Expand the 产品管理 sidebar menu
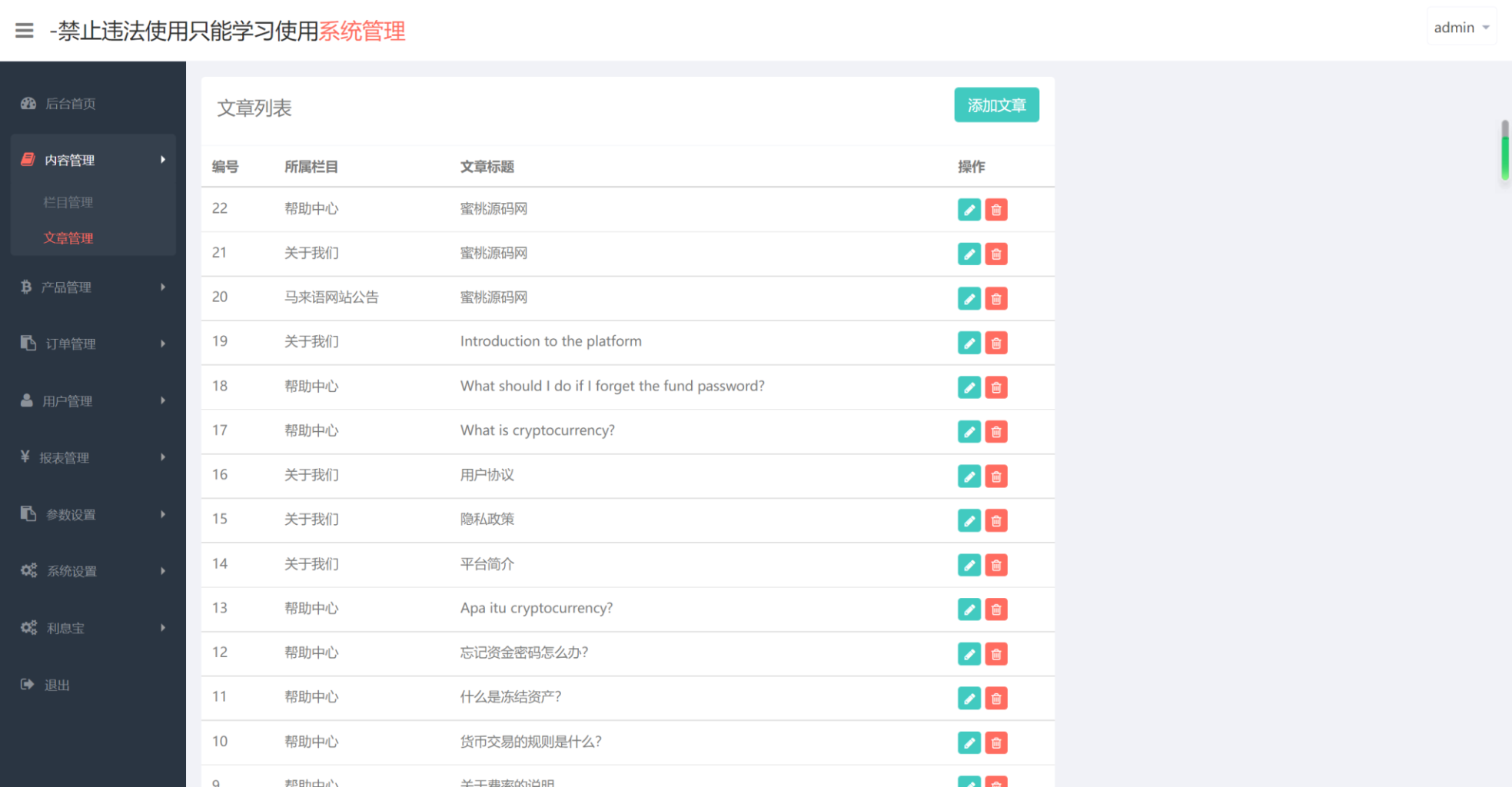Viewport: 1512px width, 787px height. (x=92, y=287)
